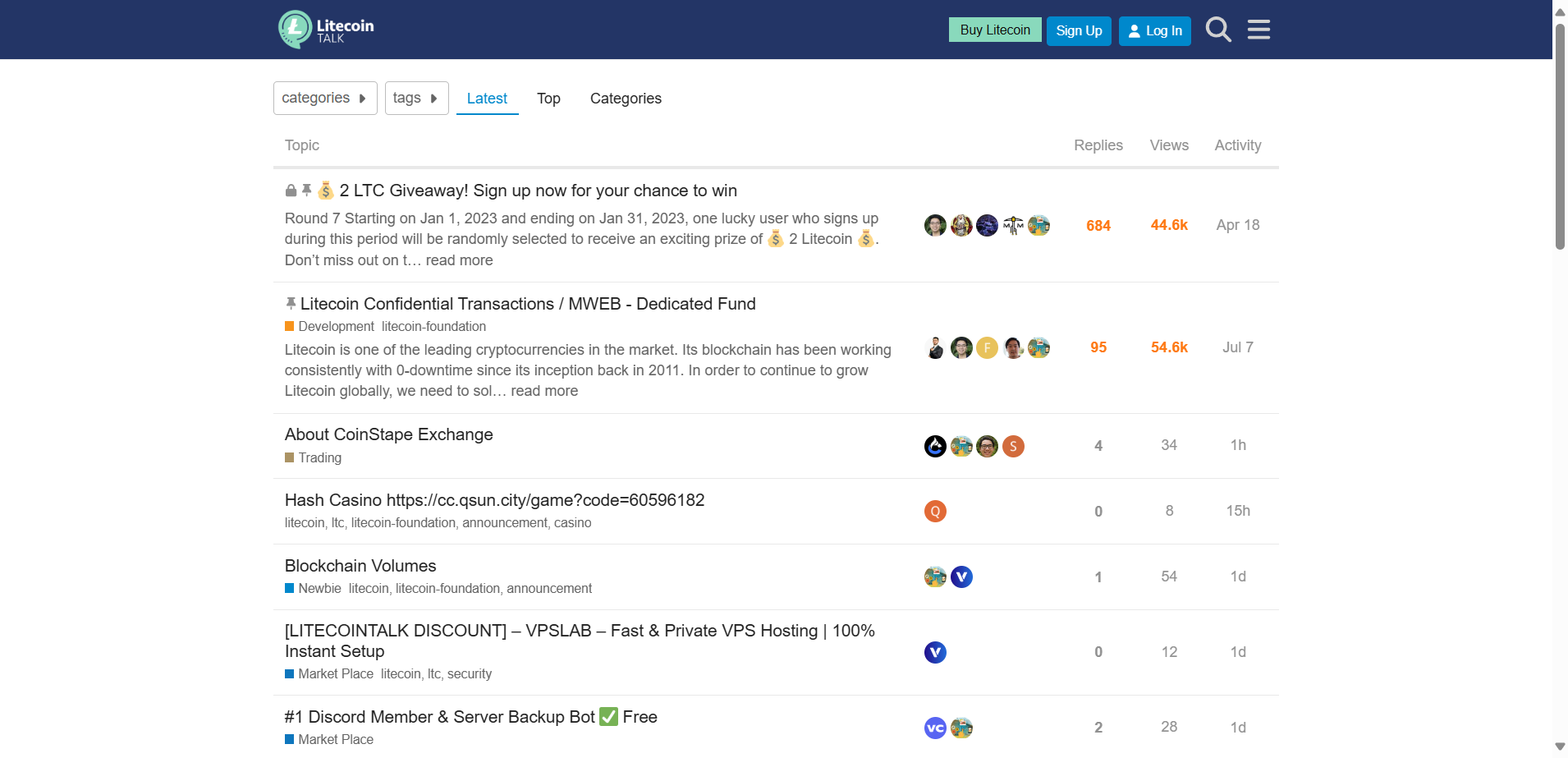Click the VC avatar on Discord Bot topic
The image size is (1568, 758).
coord(935,728)
